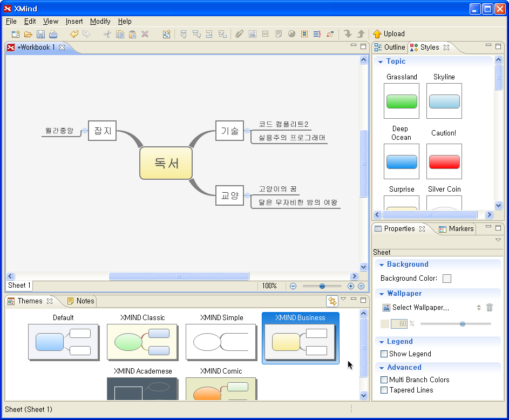Click the drill down arrow icon
The width and height of the screenshot is (509, 420).
(348, 34)
